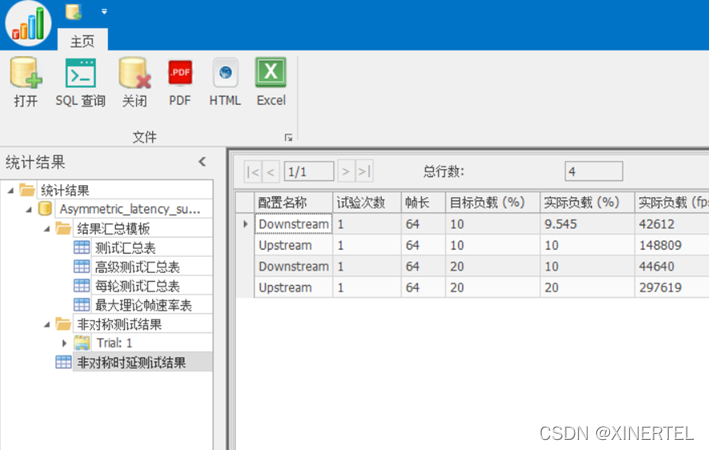
Task: Launch the SQL 查询 tool
Action: [x=80, y=82]
